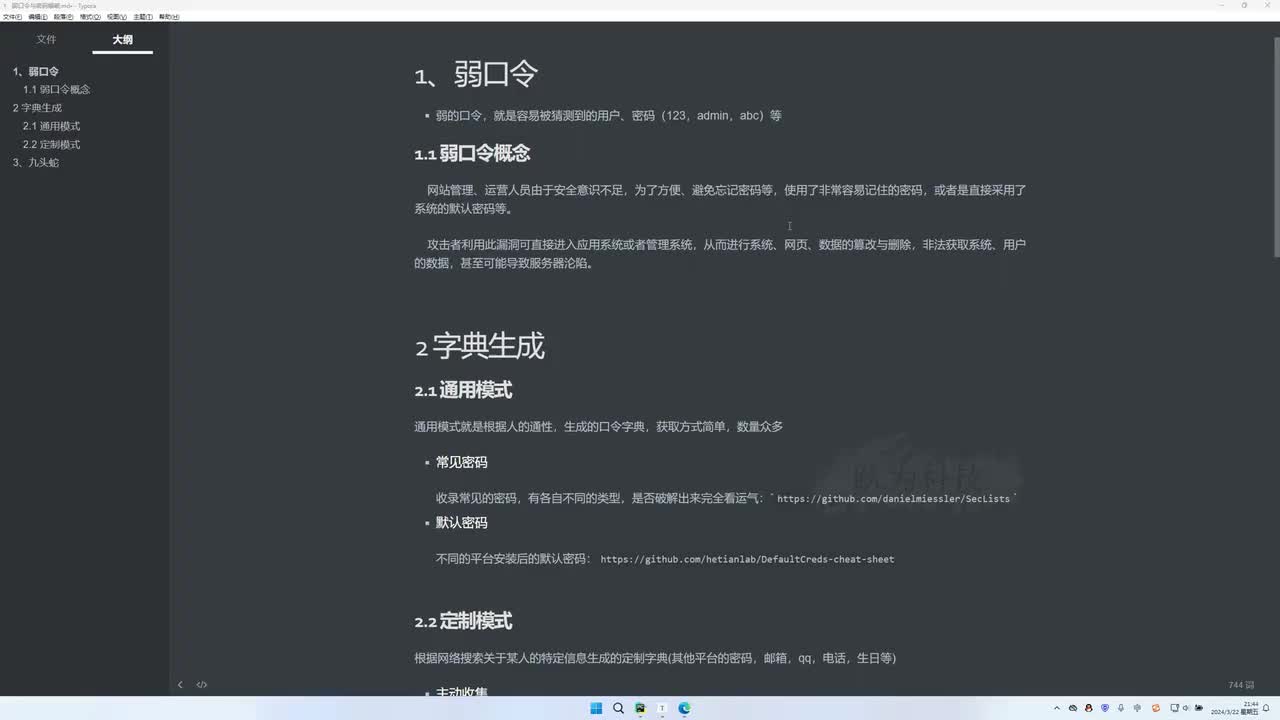Jump to outline item 1.1 弱口令概念

point(57,90)
